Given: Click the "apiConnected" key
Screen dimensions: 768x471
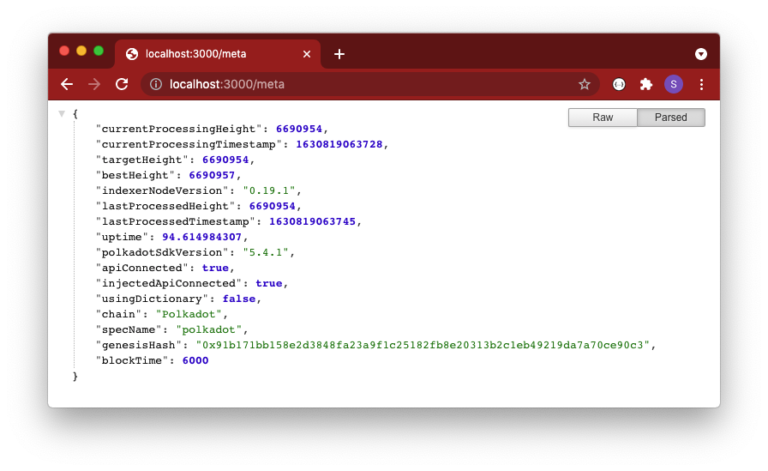Looking at the screenshot, I should pyautogui.click(x=142, y=268).
